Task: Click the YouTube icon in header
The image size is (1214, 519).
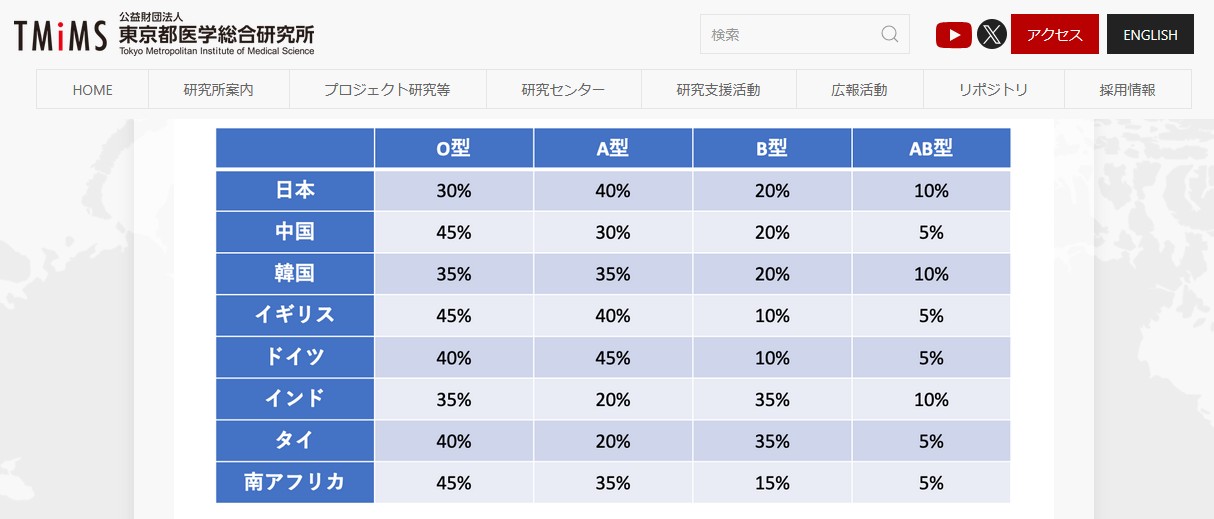Action: click(x=953, y=35)
